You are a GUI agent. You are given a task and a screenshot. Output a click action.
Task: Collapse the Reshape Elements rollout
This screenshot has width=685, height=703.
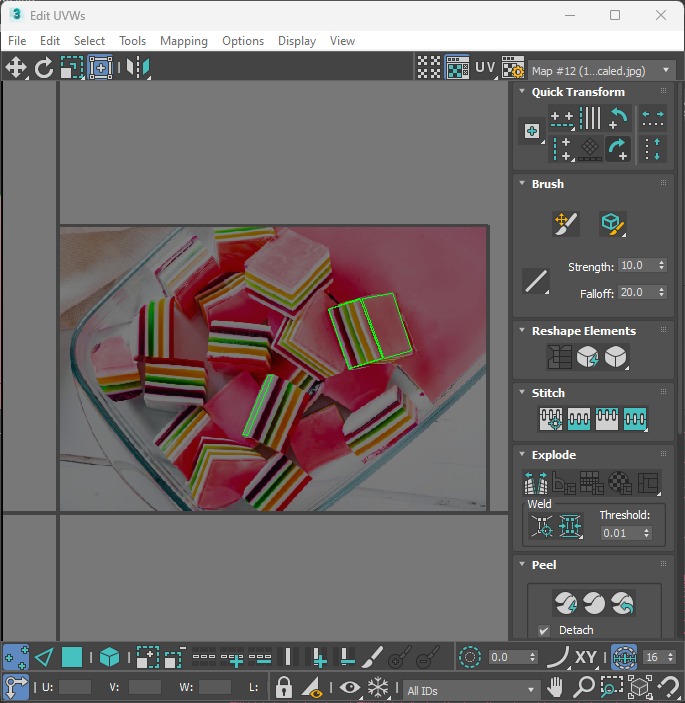tap(522, 330)
